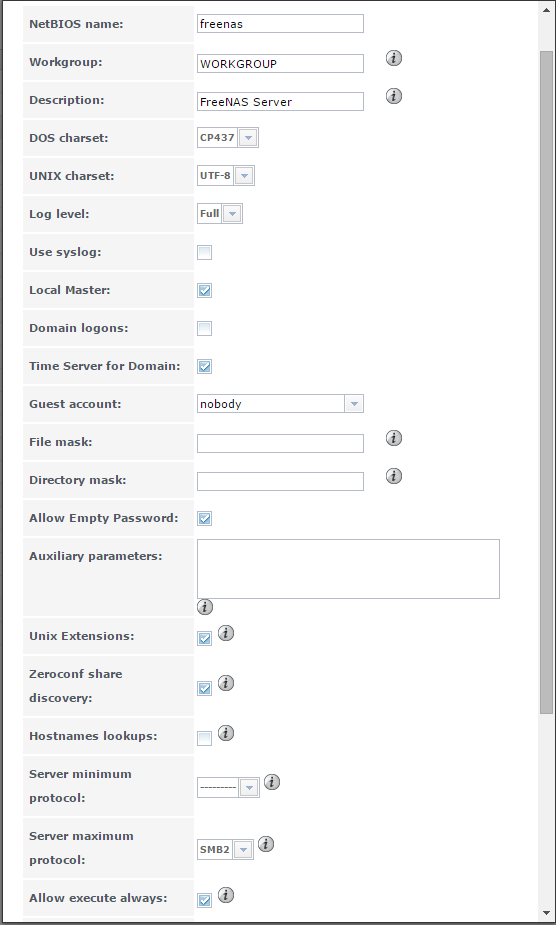The height and width of the screenshot is (925, 556).
Task: Focus the Auxiliary parameters text area
Action: (348, 569)
